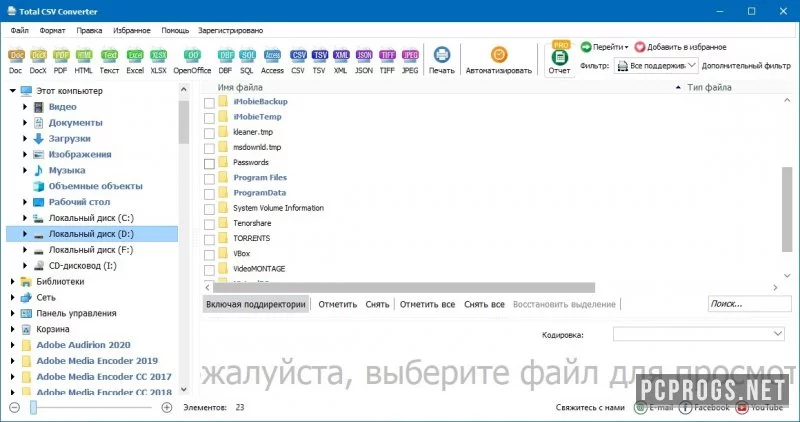Click the Снять button
This screenshot has width=800, height=422.
377,305
